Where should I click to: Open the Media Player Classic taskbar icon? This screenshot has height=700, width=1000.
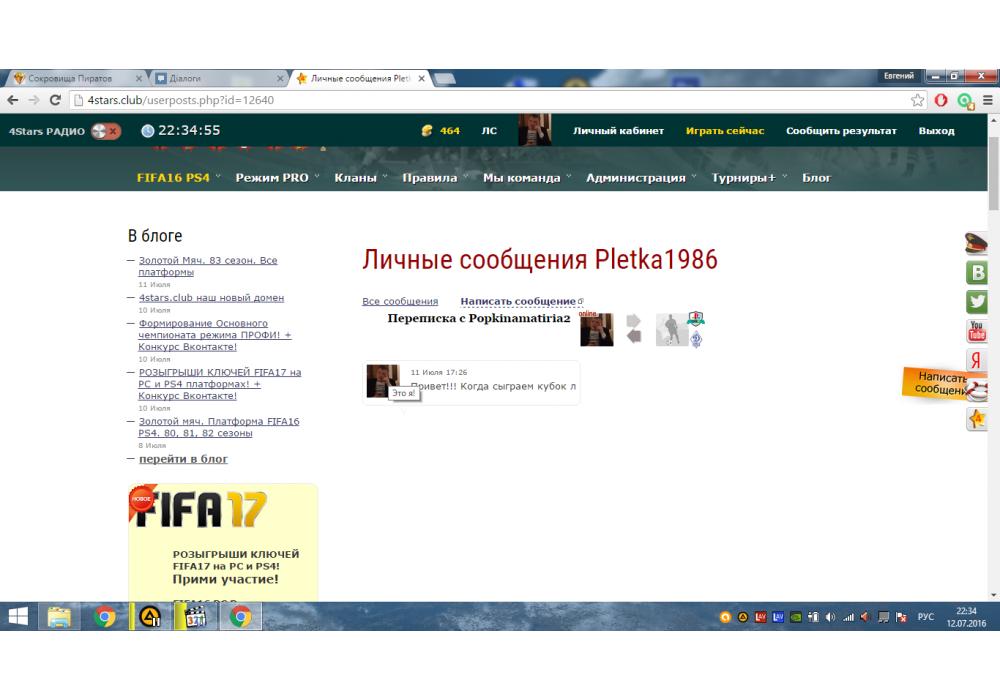tap(196, 617)
